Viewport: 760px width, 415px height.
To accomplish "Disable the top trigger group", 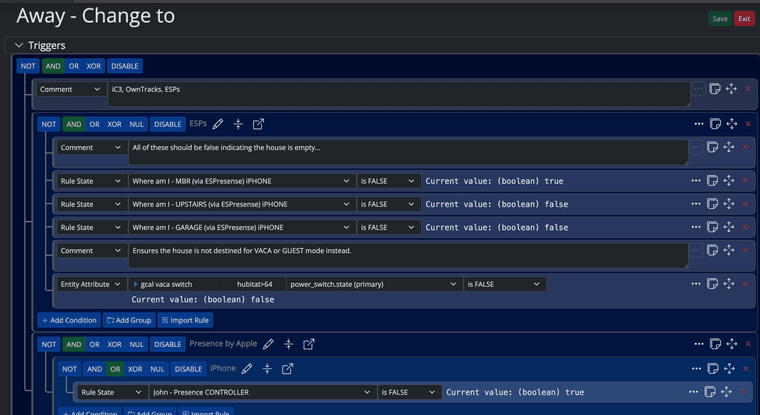I will (x=125, y=66).
